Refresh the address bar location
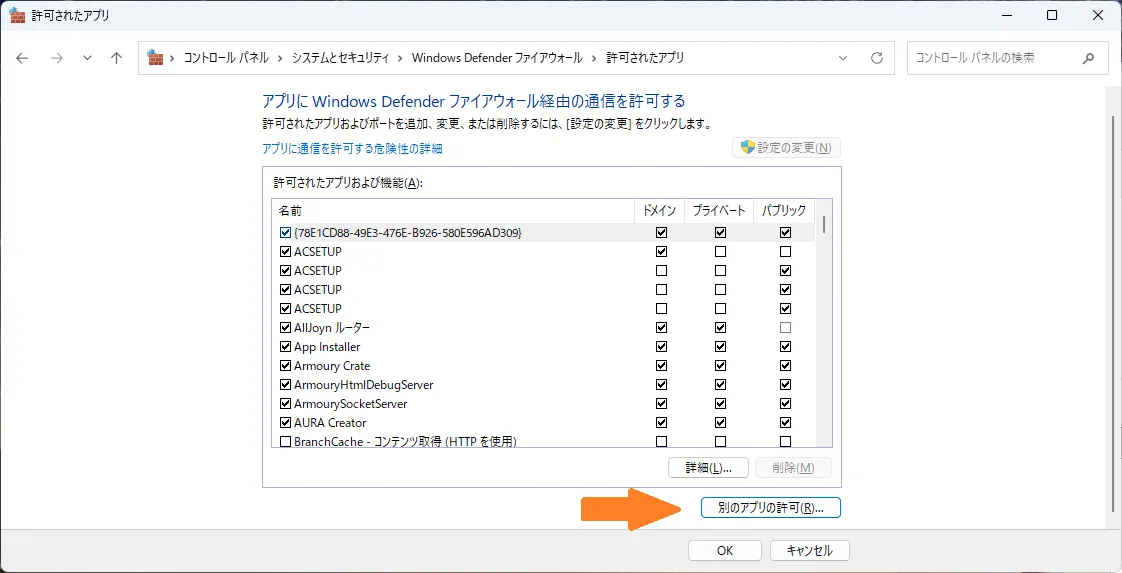 [x=877, y=59]
